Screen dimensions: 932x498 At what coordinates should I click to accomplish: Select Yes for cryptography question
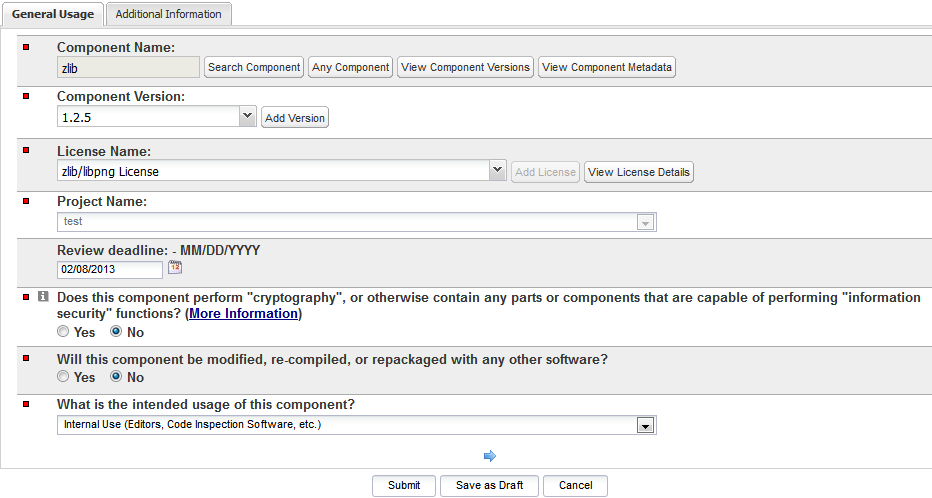tap(64, 332)
